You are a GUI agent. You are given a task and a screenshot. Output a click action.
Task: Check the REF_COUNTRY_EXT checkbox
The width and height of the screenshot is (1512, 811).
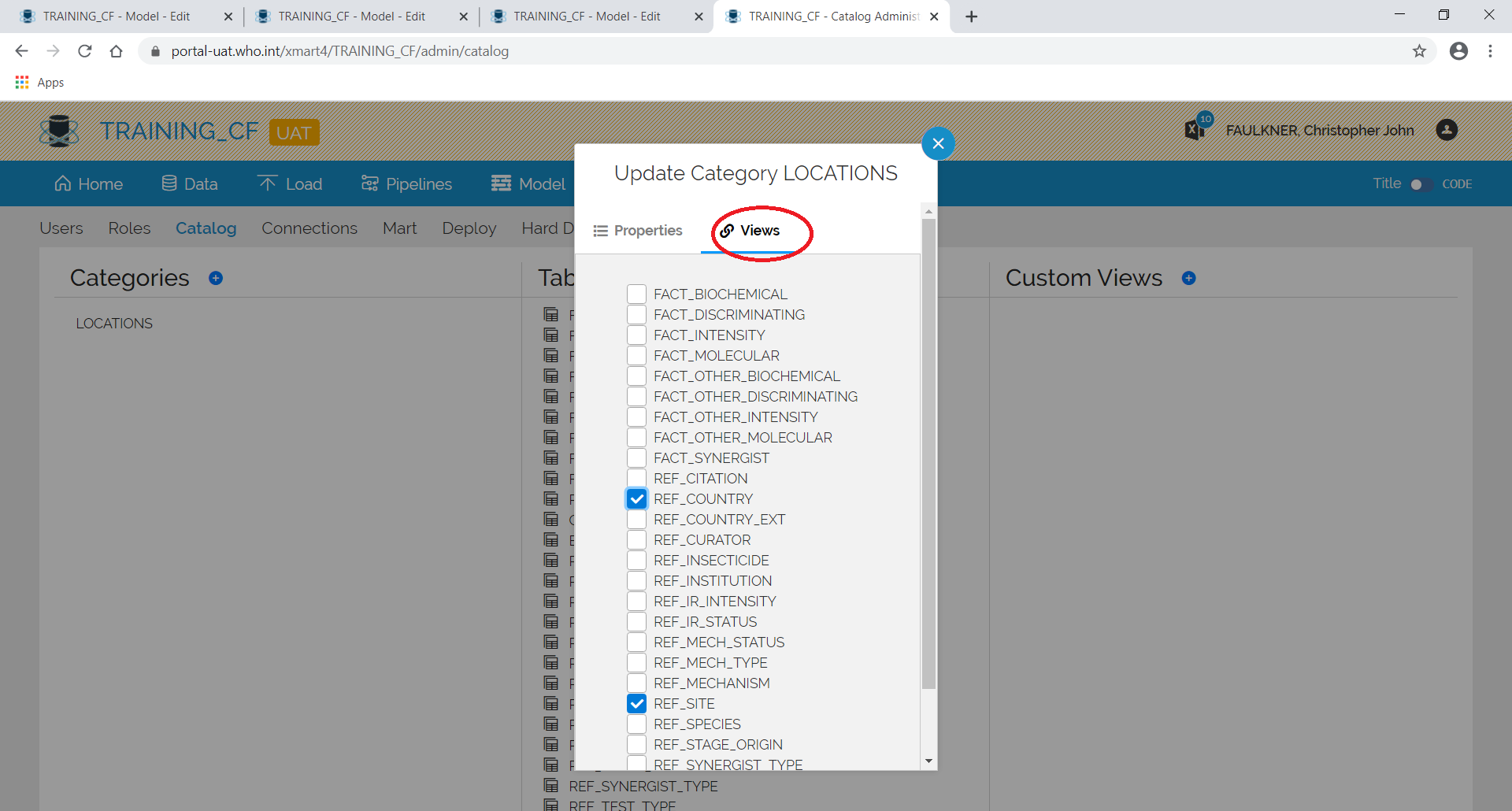tap(636, 519)
